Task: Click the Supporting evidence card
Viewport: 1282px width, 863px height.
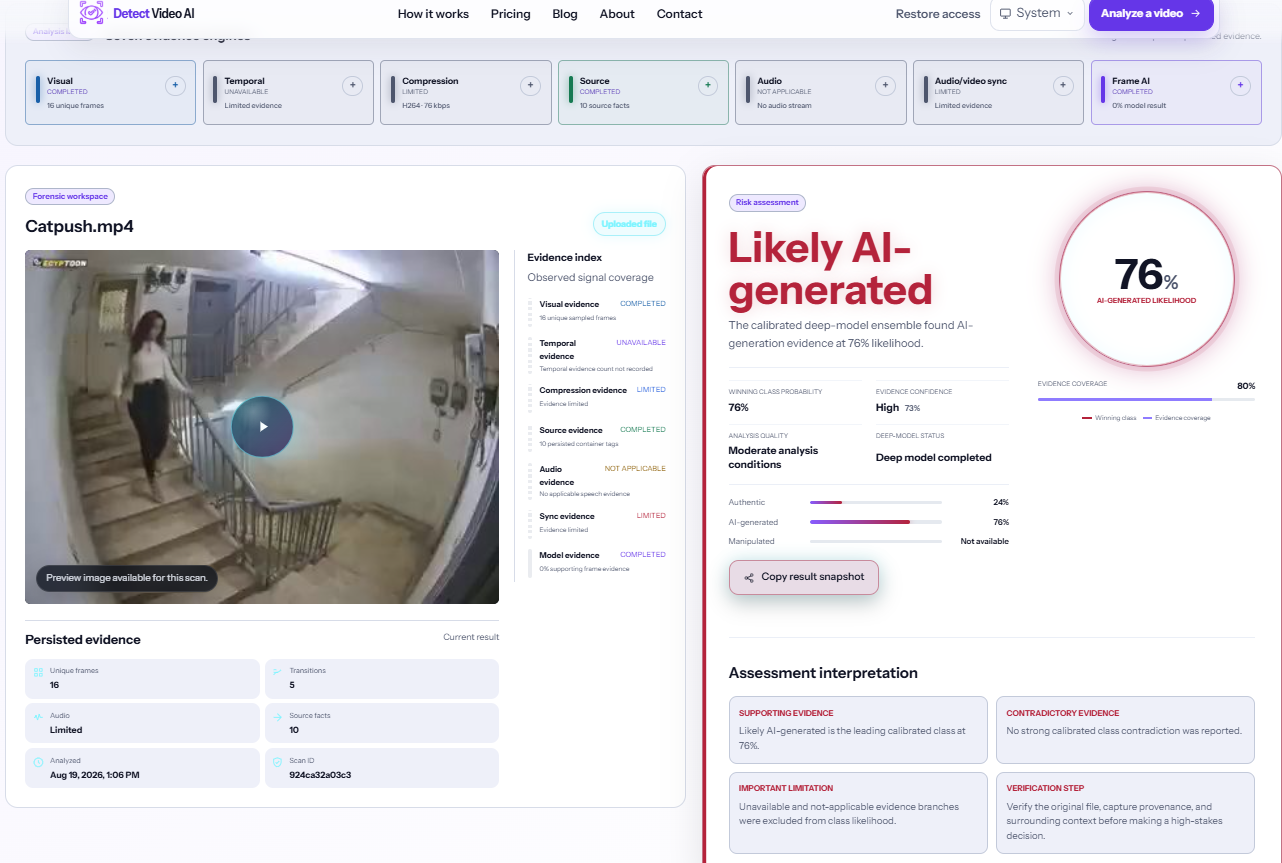Action: click(858, 730)
